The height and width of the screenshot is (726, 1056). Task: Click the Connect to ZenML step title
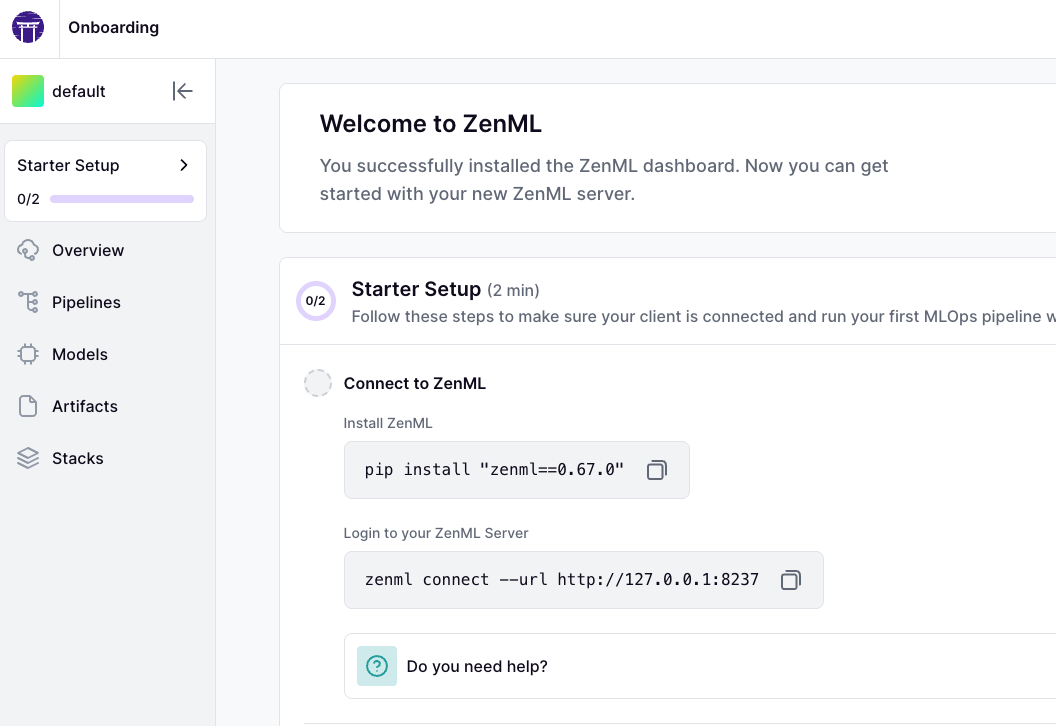pyautogui.click(x=415, y=383)
